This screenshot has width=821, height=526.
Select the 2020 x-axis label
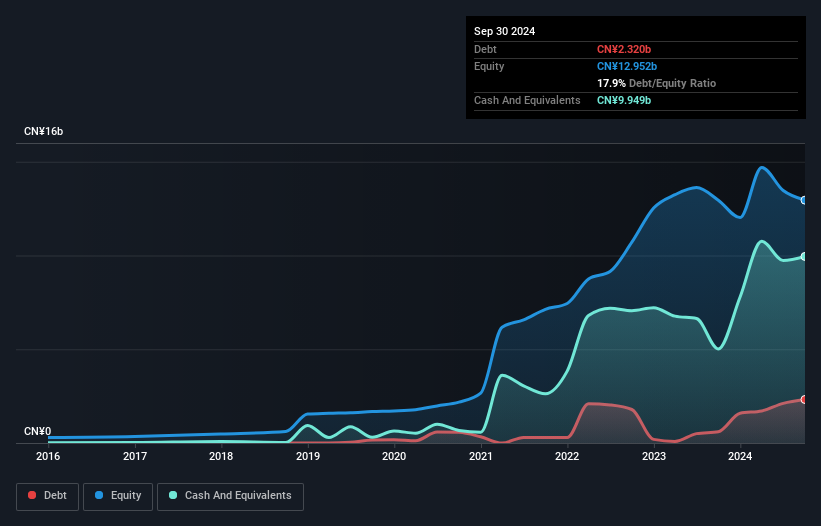394,456
